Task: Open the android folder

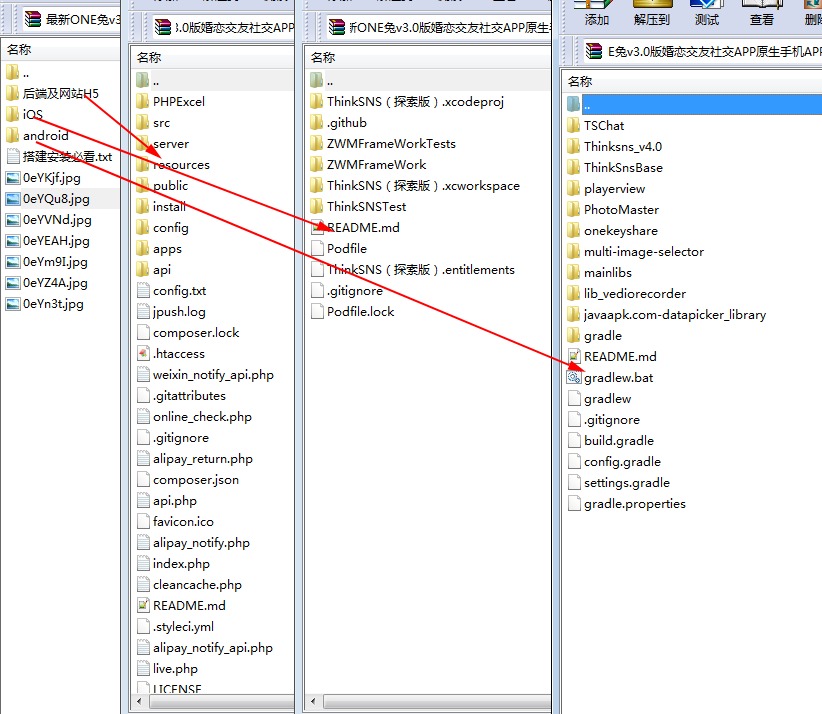Action: (45, 136)
